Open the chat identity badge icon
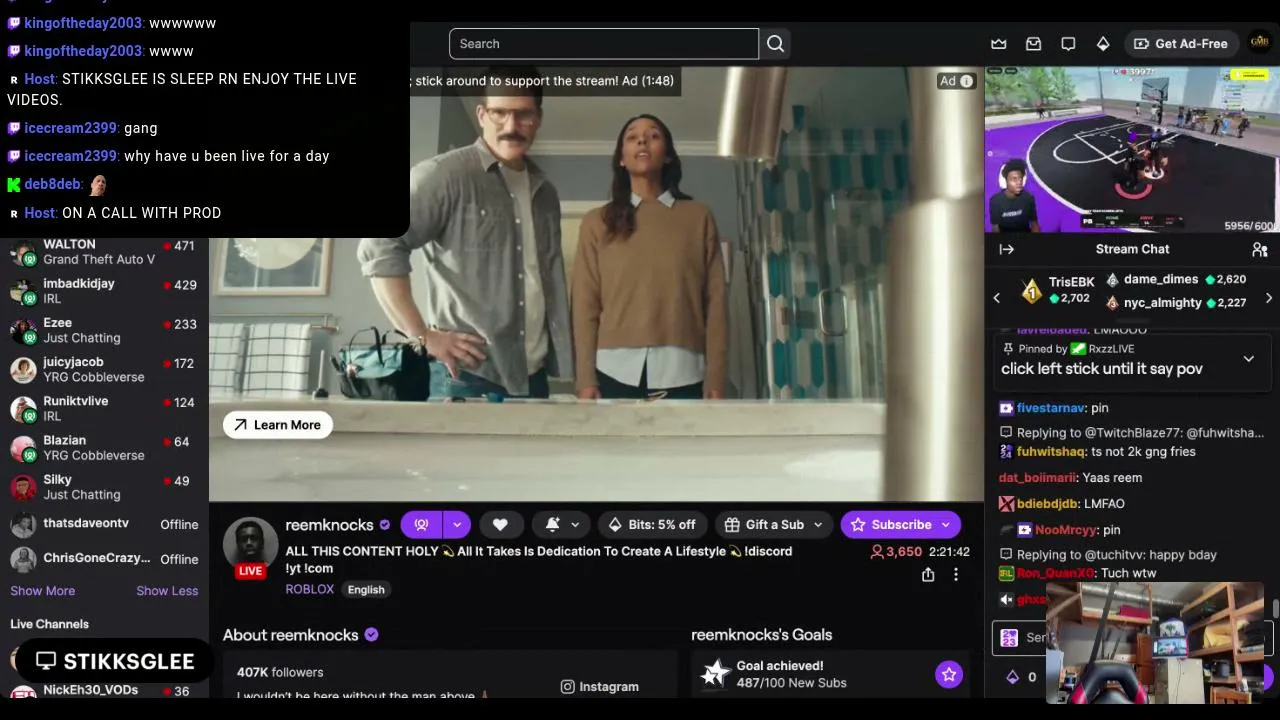The image size is (1280, 720). click(x=1009, y=638)
